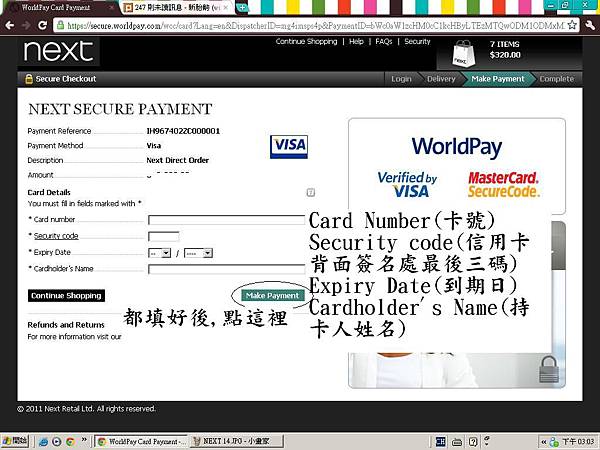
Task: Launch Windows Media Player from quick launch
Action: click(56, 442)
